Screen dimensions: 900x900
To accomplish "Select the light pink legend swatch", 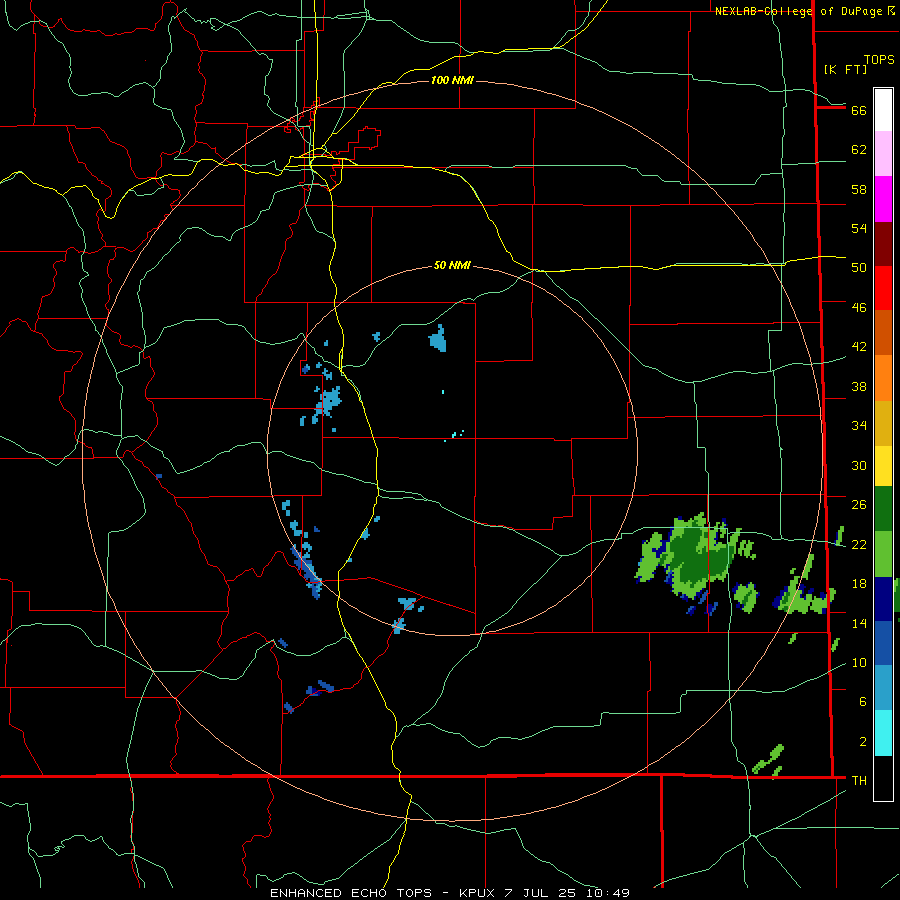I will click(883, 154).
